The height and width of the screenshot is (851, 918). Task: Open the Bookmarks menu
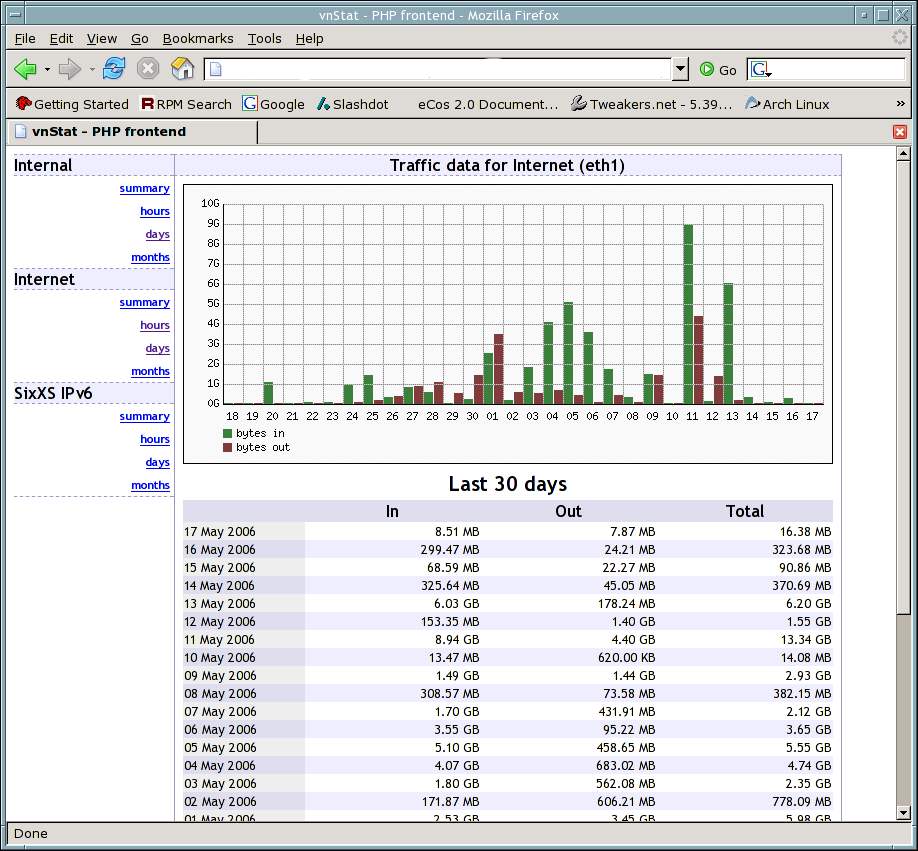[198, 39]
